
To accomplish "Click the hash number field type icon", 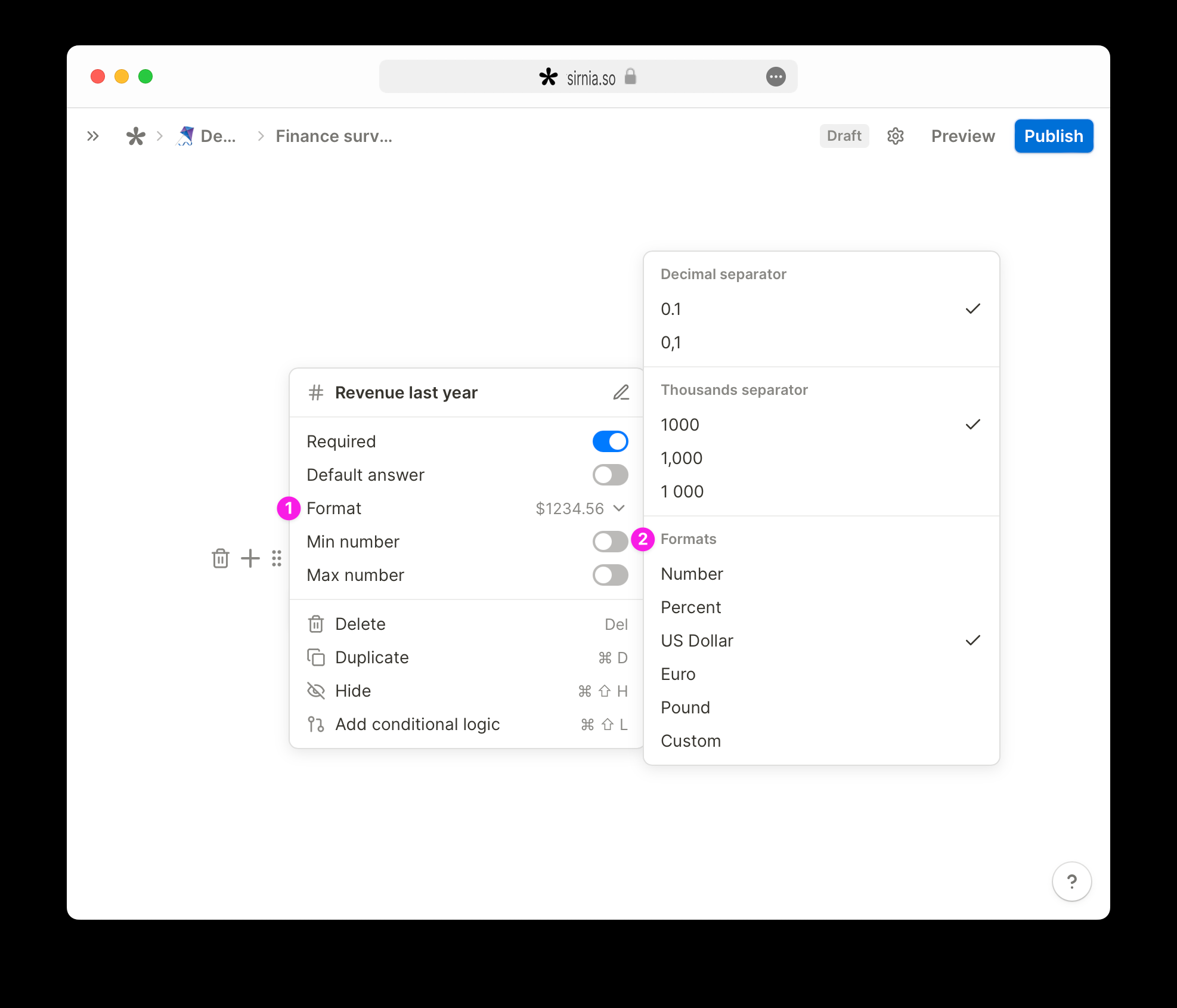I will pos(316,392).
